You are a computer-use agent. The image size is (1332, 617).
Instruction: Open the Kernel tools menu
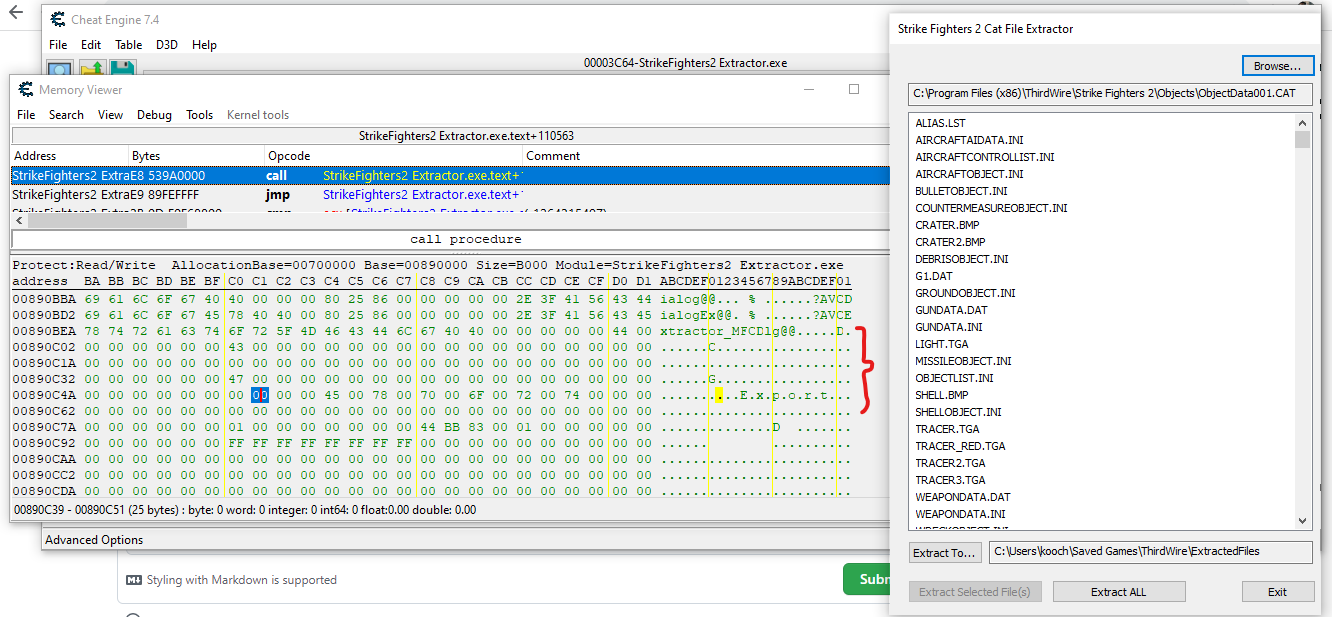pyautogui.click(x=258, y=115)
